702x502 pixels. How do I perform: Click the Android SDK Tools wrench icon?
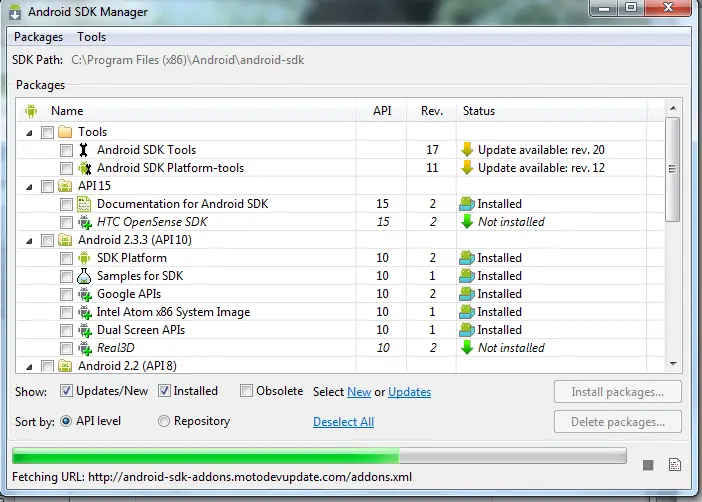pyautogui.click(x=84, y=150)
